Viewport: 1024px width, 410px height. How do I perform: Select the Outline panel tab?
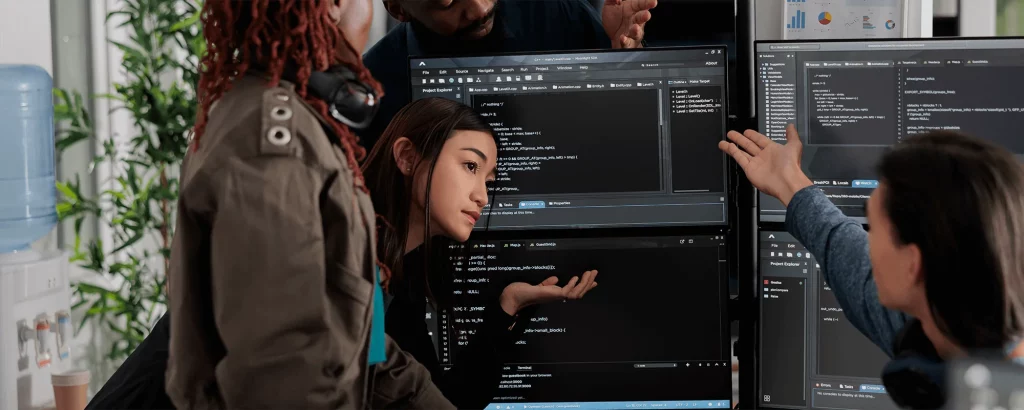click(x=677, y=82)
